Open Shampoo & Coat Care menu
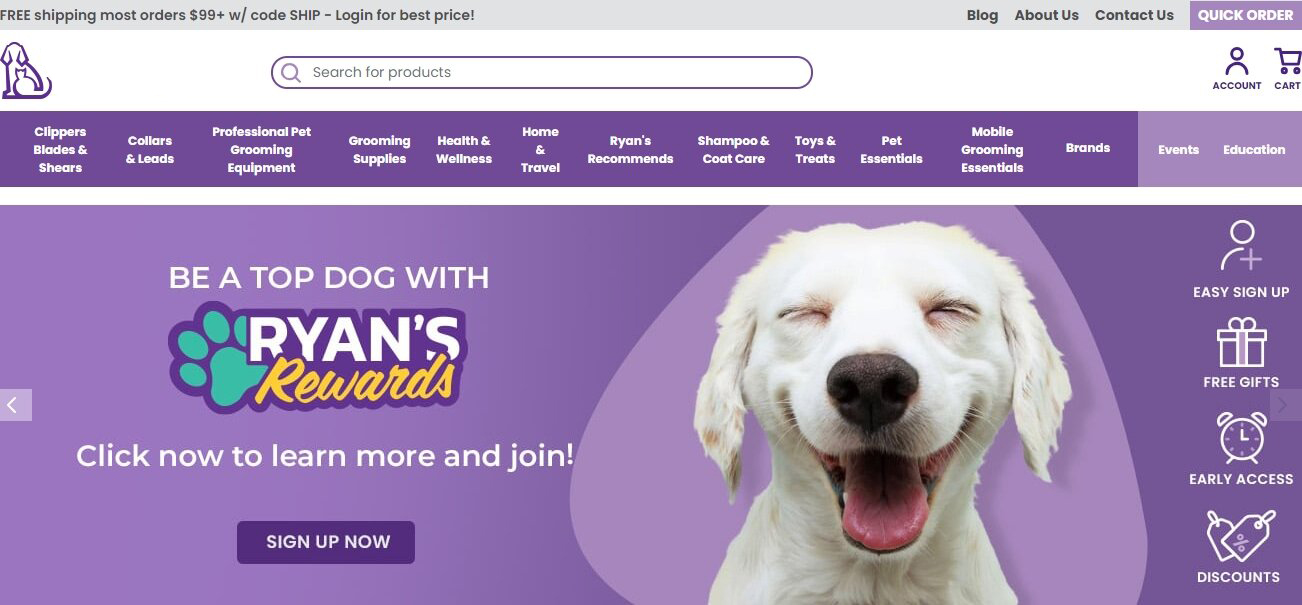Viewport: 1302px width, 605px height. coord(733,149)
